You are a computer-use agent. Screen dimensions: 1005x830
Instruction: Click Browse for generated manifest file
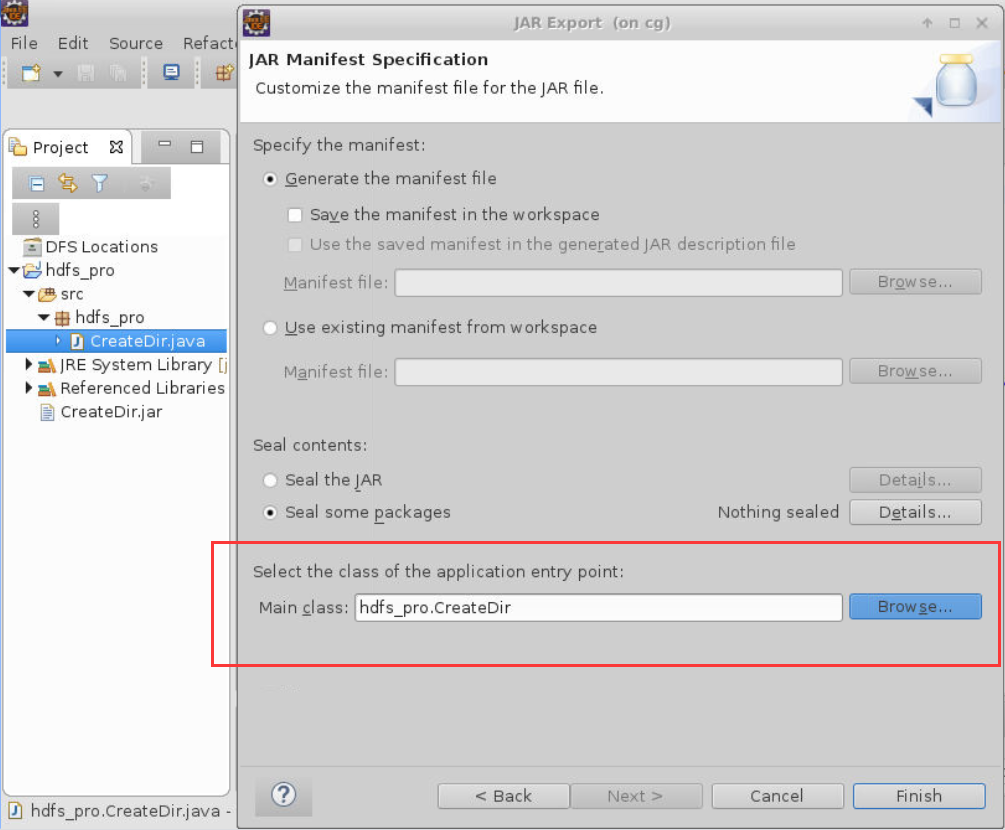pos(915,282)
